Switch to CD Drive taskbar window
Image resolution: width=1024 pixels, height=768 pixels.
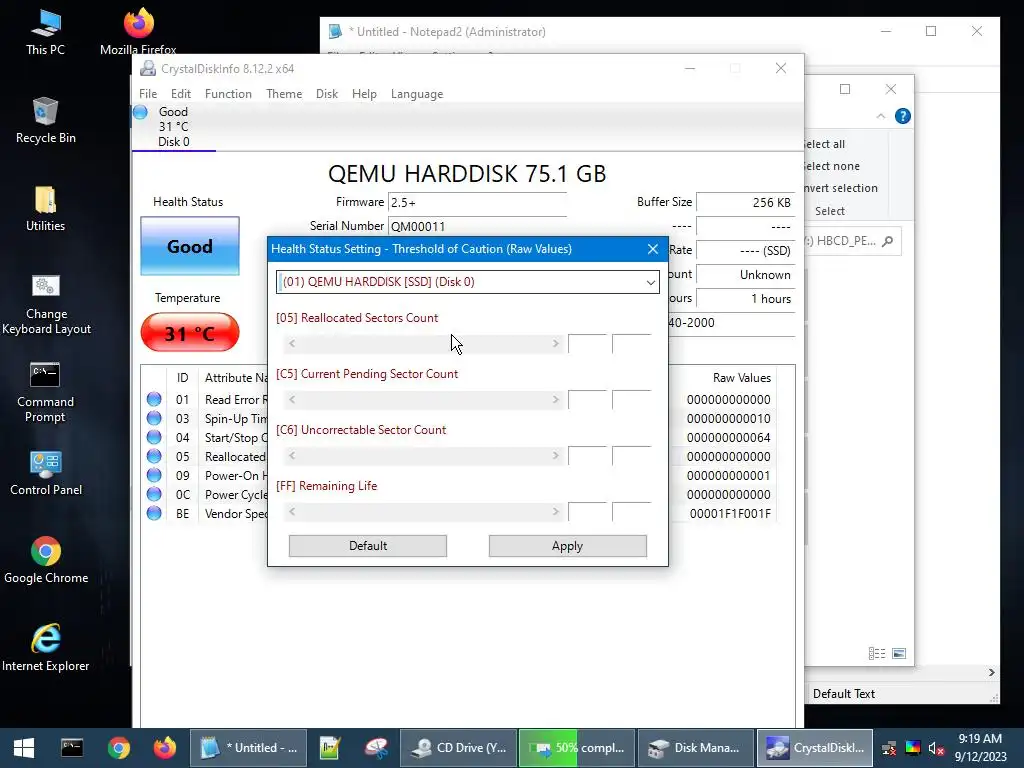point(458,748)
